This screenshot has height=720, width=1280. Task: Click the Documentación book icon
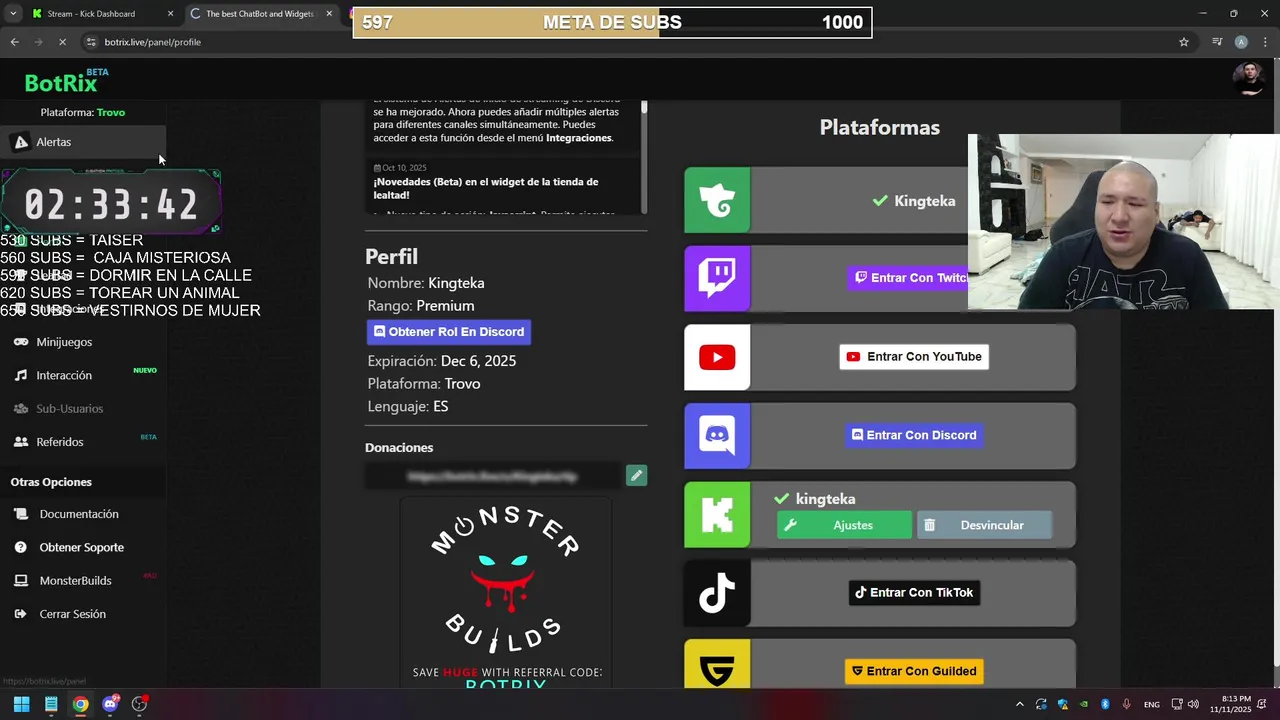click(21, 514)
